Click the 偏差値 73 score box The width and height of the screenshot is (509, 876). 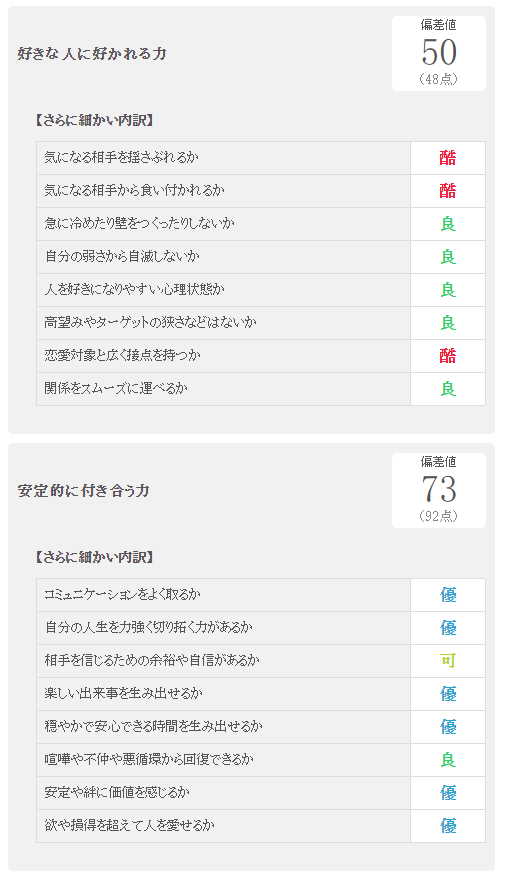439,490
